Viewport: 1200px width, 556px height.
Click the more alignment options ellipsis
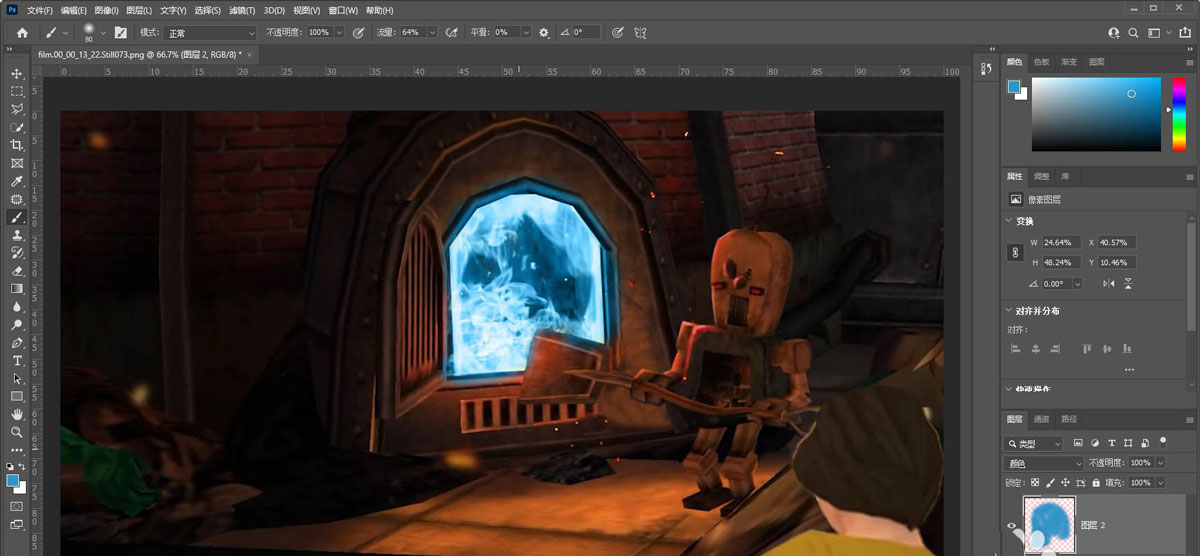1129,369
